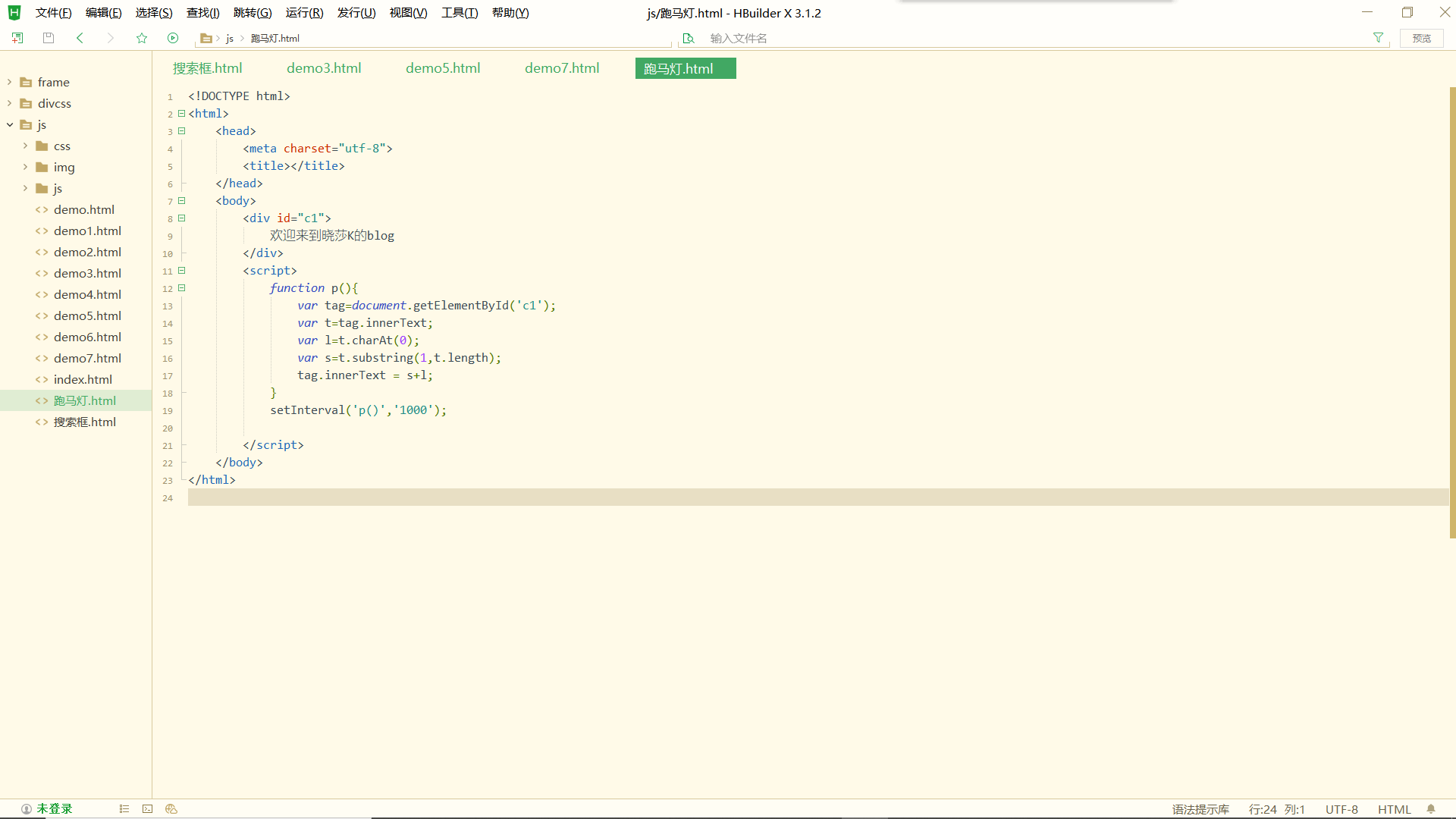Click the breadcrumb folder icon
Image resolution: width=1456 pixels, height=819 pixels.
click(206, 39)
